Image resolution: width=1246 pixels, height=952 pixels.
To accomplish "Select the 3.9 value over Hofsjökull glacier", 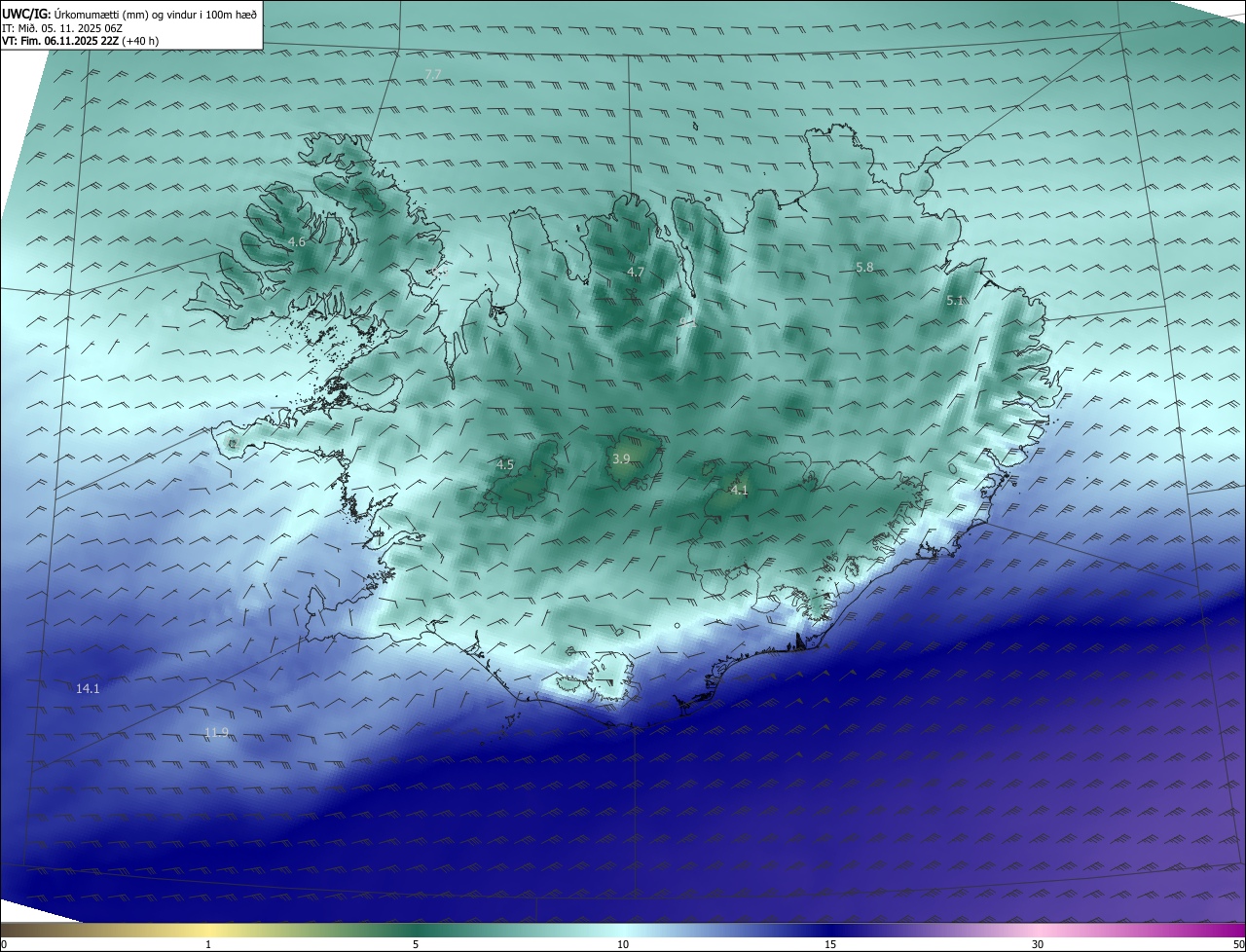I will [x=621, y=458].
